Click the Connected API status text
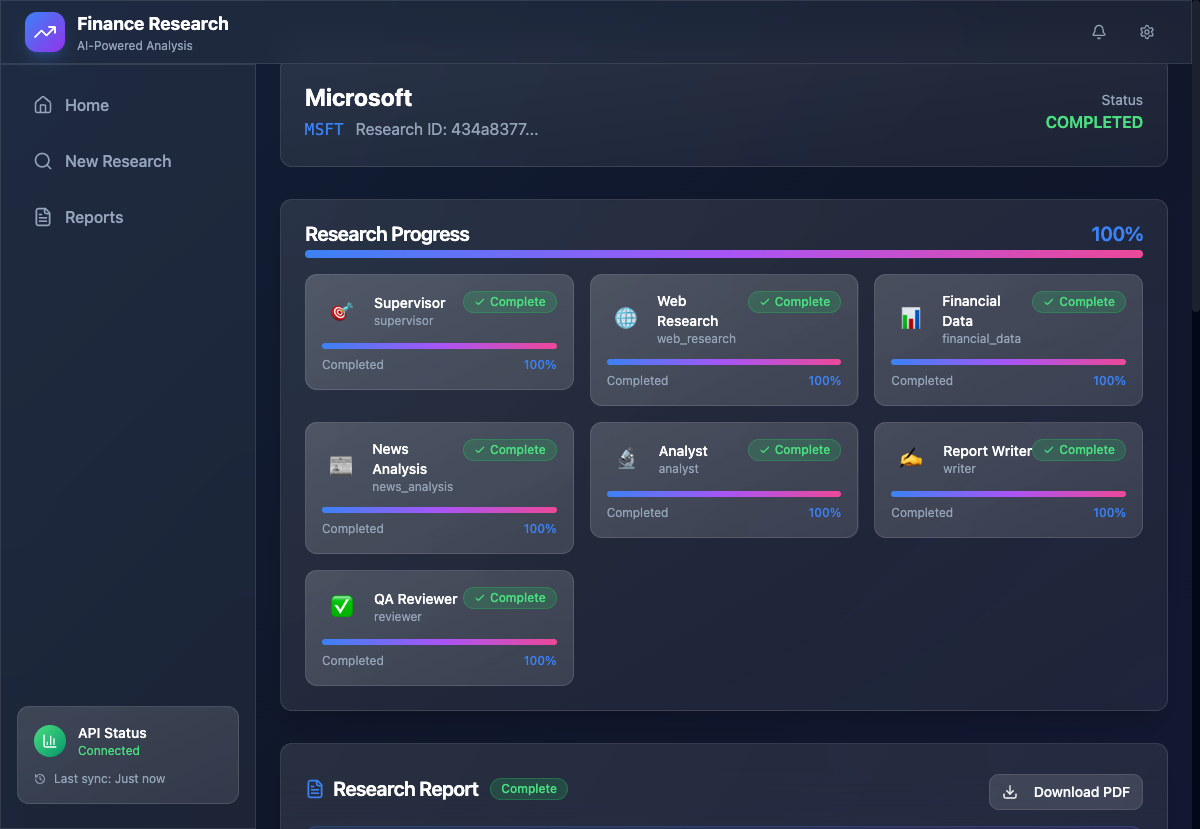The image size is (1200, 829). tap(109, 751)
